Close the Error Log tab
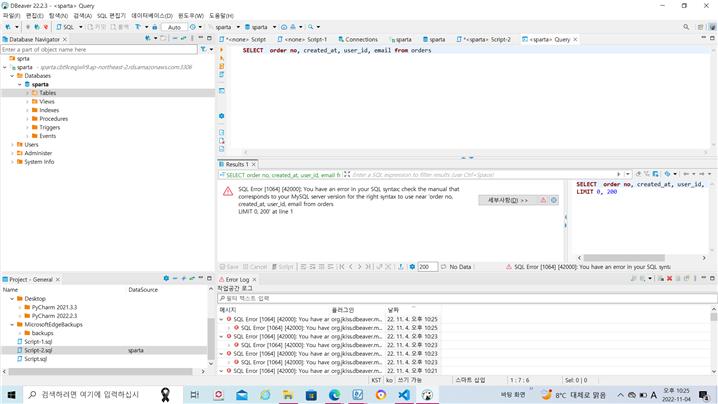Screen dimensions: 718x404 click(255, 279)
